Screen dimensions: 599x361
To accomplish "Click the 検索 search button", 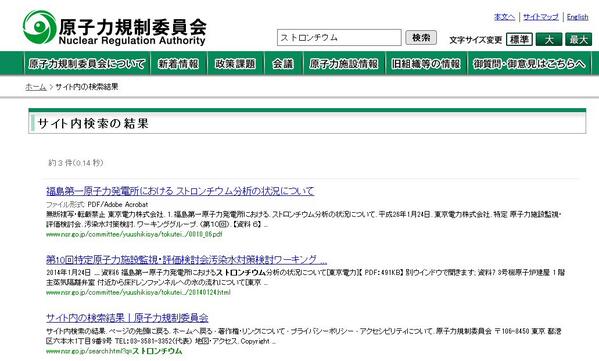I will (x=421, y=37).
